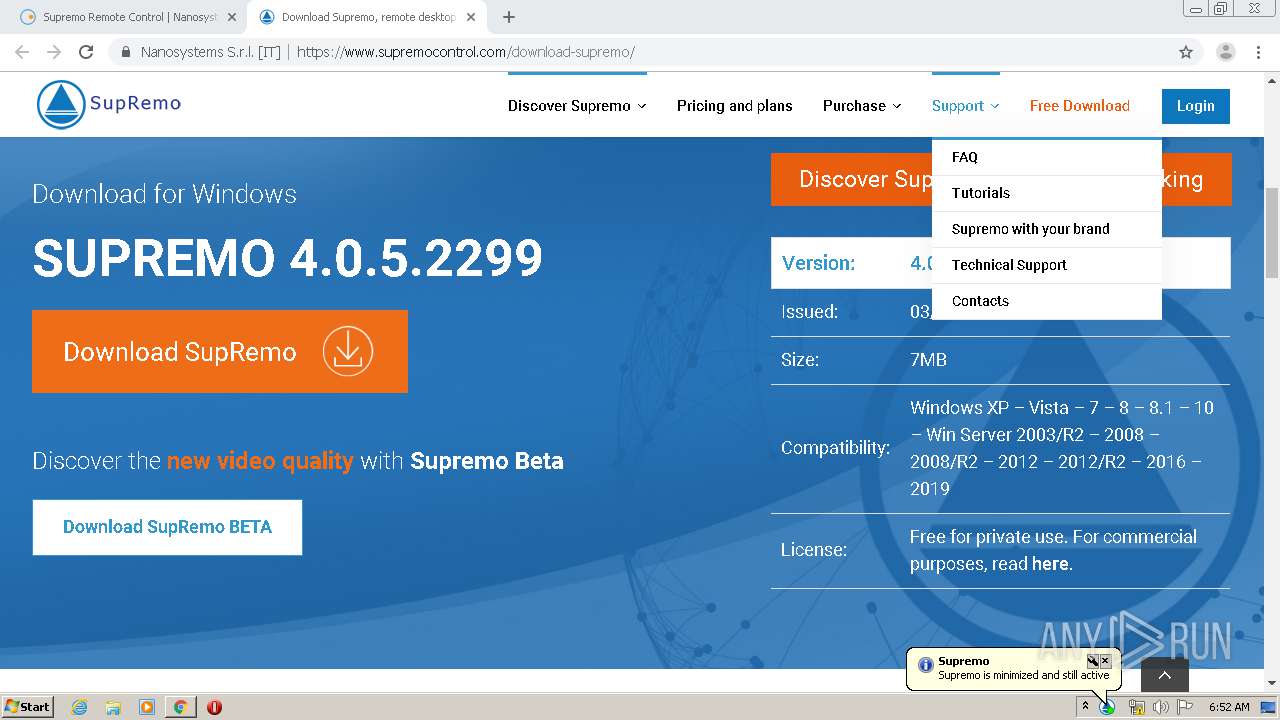Expand the Purchase dropdown menu
The width and height of the screenshot is (1280, 720).
point(862,106)
